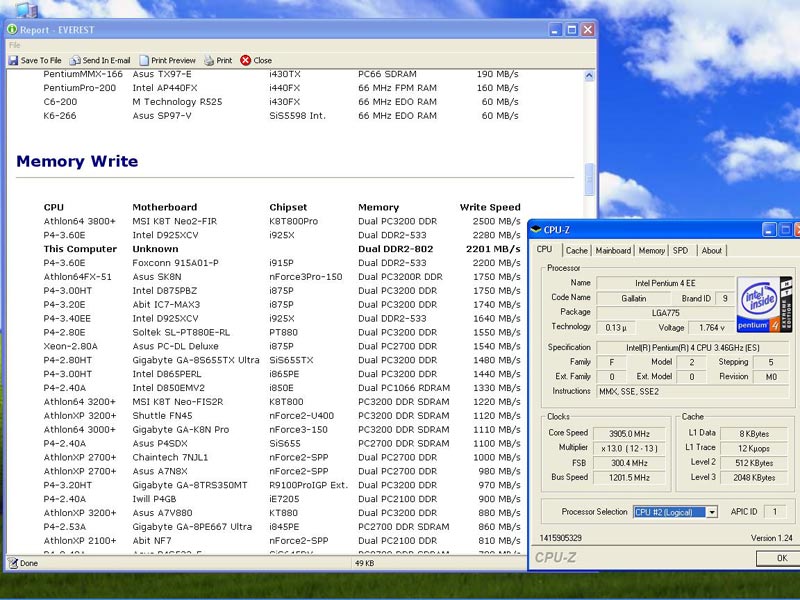The width and height of the screenshot is (800, 600).
Task: Open the About tab in CPU-Z
Action: (711, 251)
